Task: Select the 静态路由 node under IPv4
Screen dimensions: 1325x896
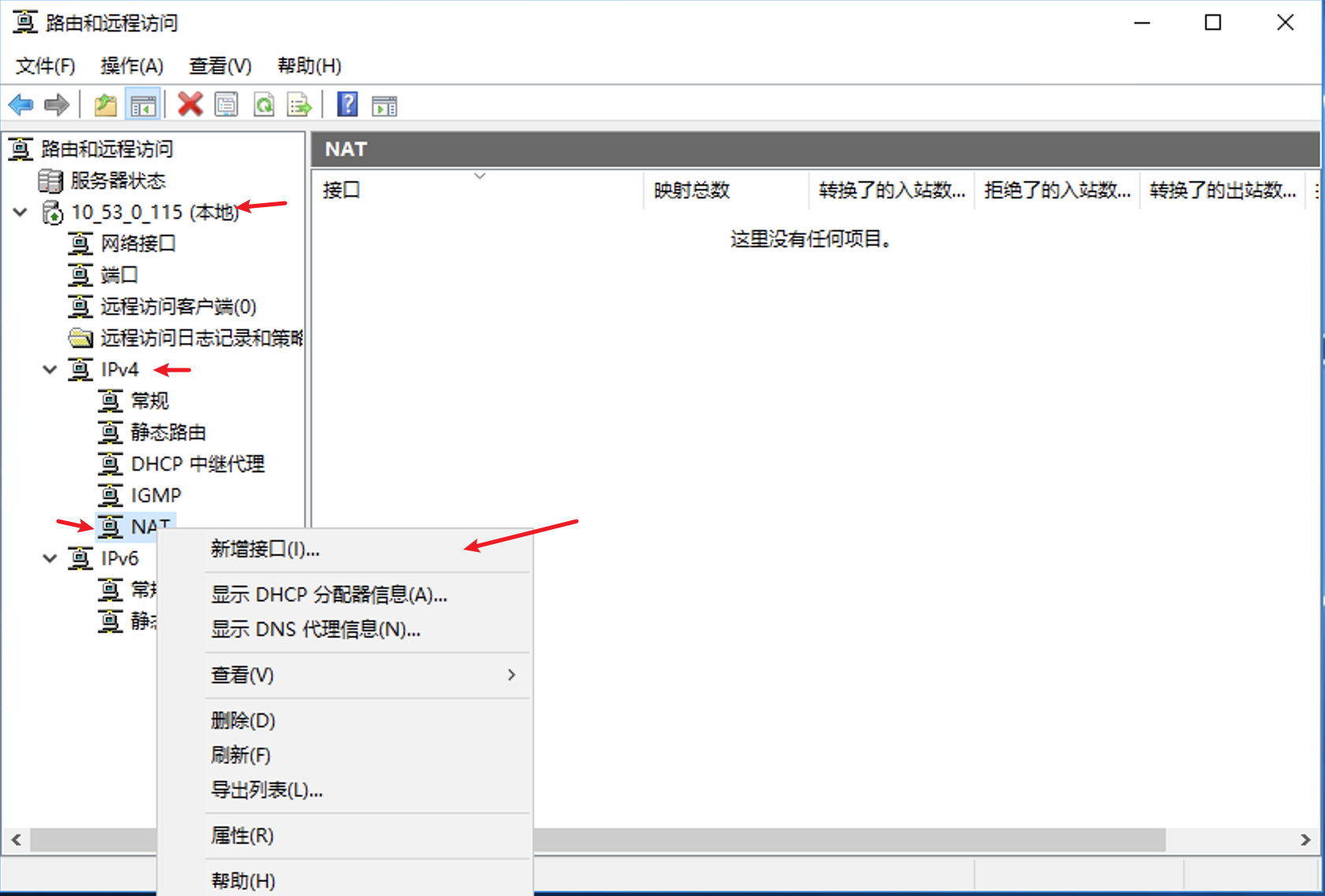Action: [x=169, y=431]
